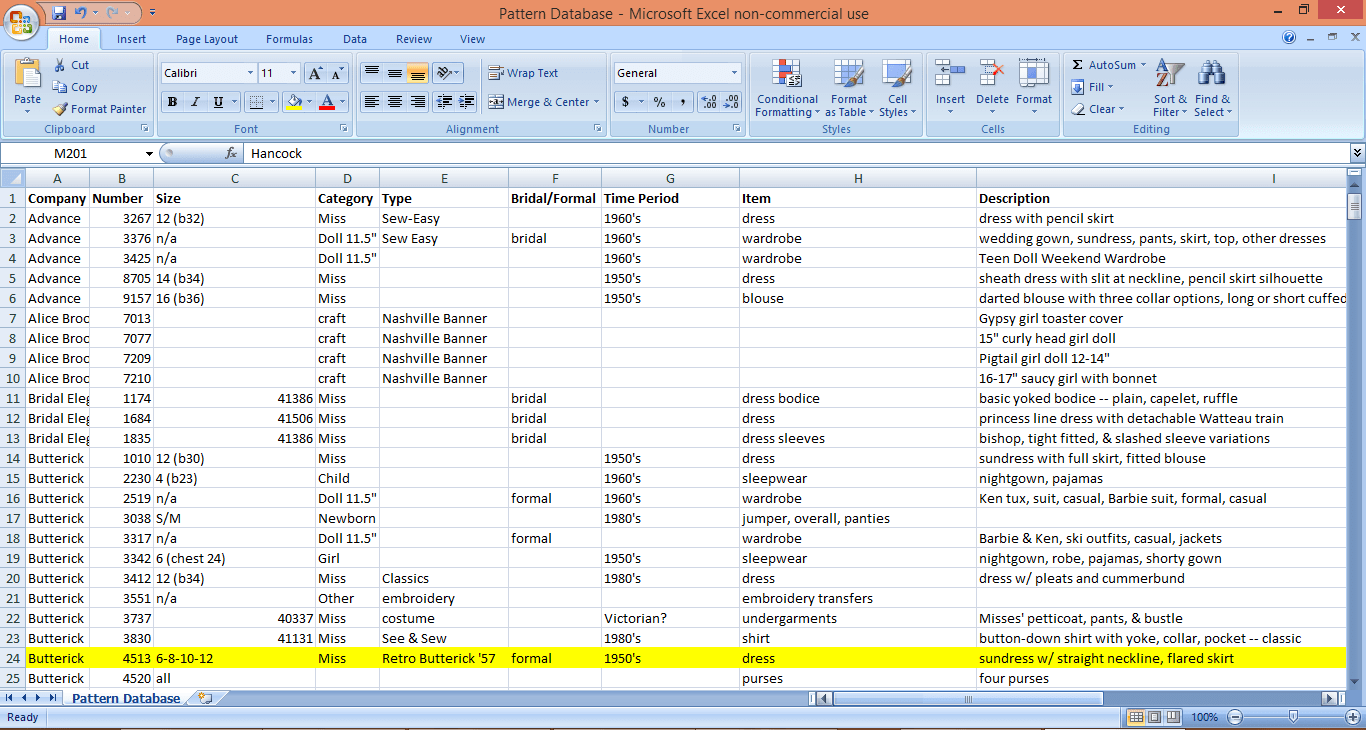Apply Comma Style
The height and width of the screenshot is (730, 1366).
pos(683,102)
